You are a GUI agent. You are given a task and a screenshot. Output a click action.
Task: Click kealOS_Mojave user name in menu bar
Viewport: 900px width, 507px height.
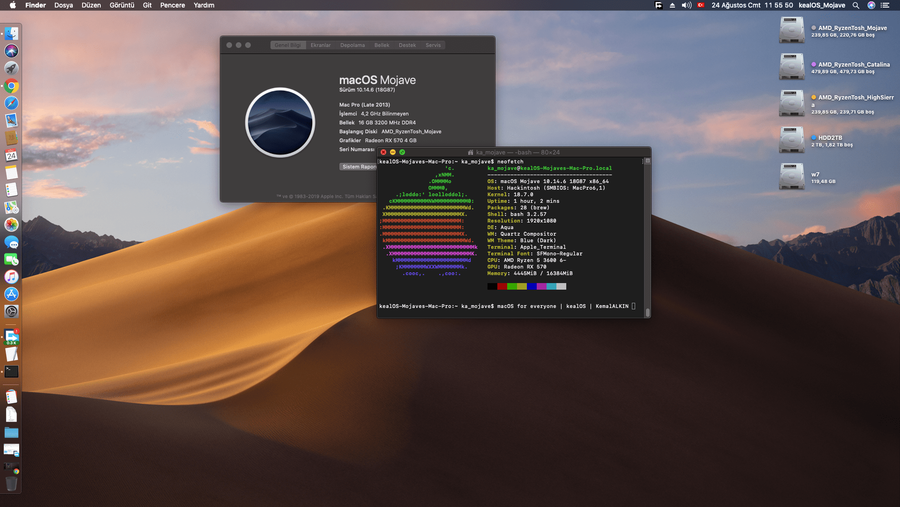coord(821,5)
